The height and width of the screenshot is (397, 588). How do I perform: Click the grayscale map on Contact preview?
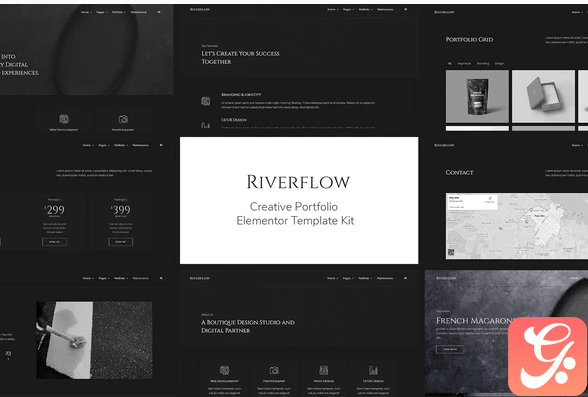coord(517,226)
